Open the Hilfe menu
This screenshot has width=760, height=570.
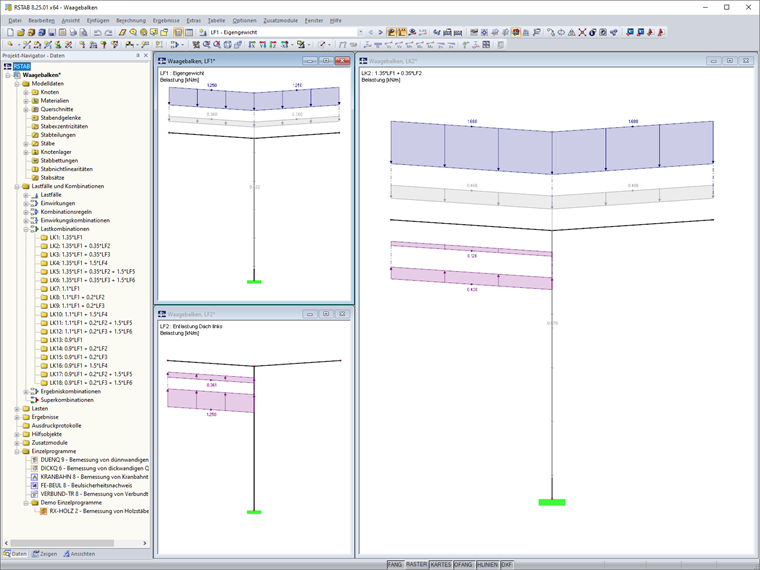tap(335, 20)
